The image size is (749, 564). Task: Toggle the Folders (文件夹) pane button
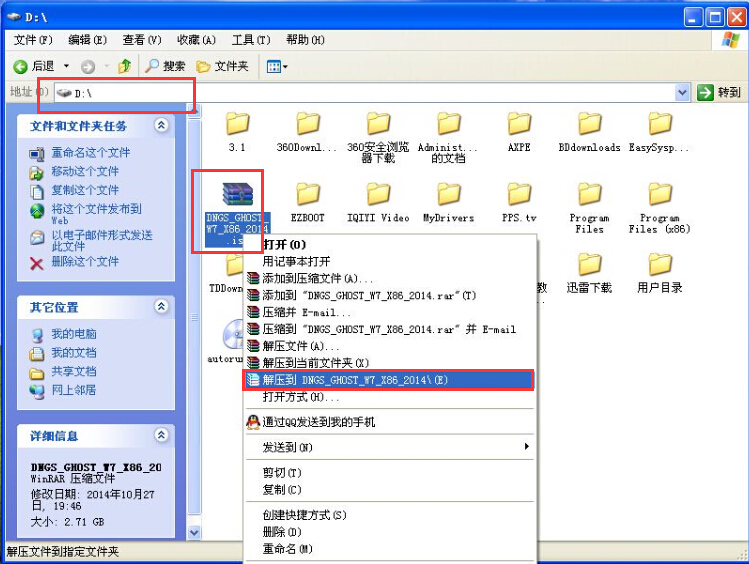click(x=223, y=66)
